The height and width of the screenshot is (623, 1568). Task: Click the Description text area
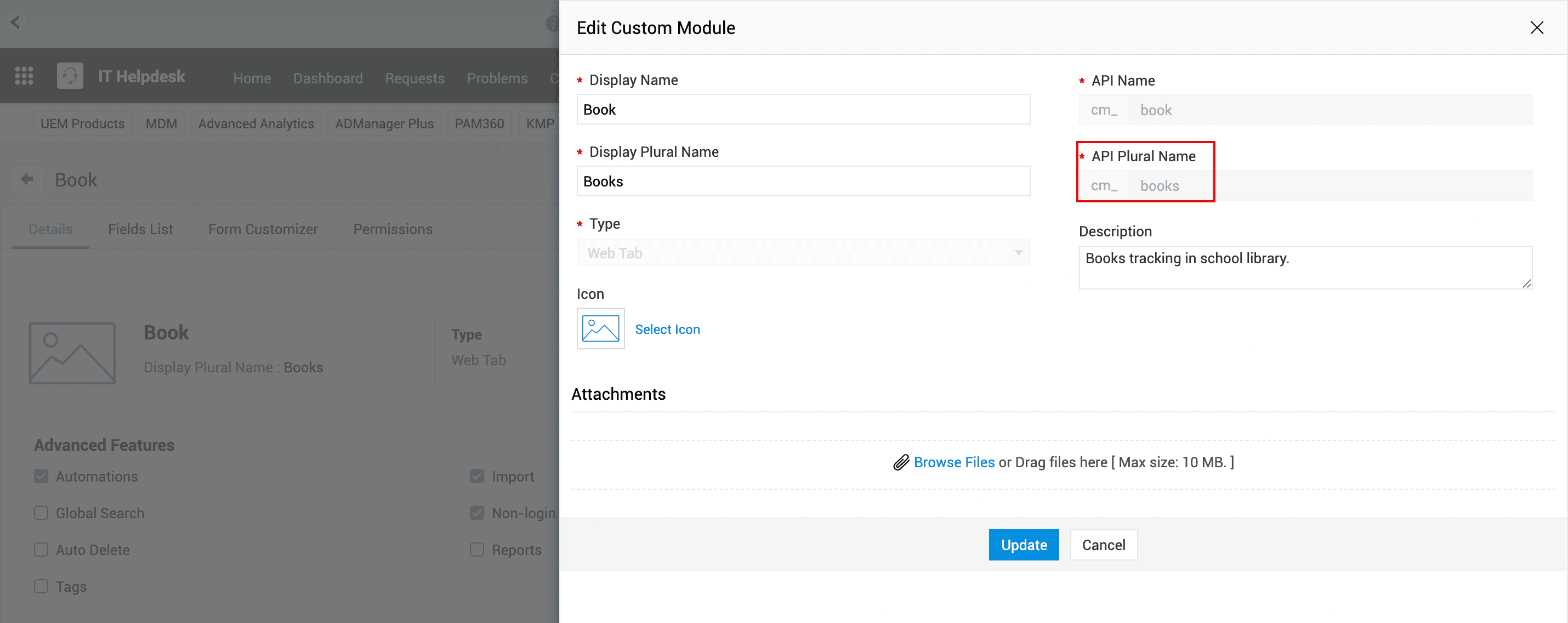click(1304, 267)
